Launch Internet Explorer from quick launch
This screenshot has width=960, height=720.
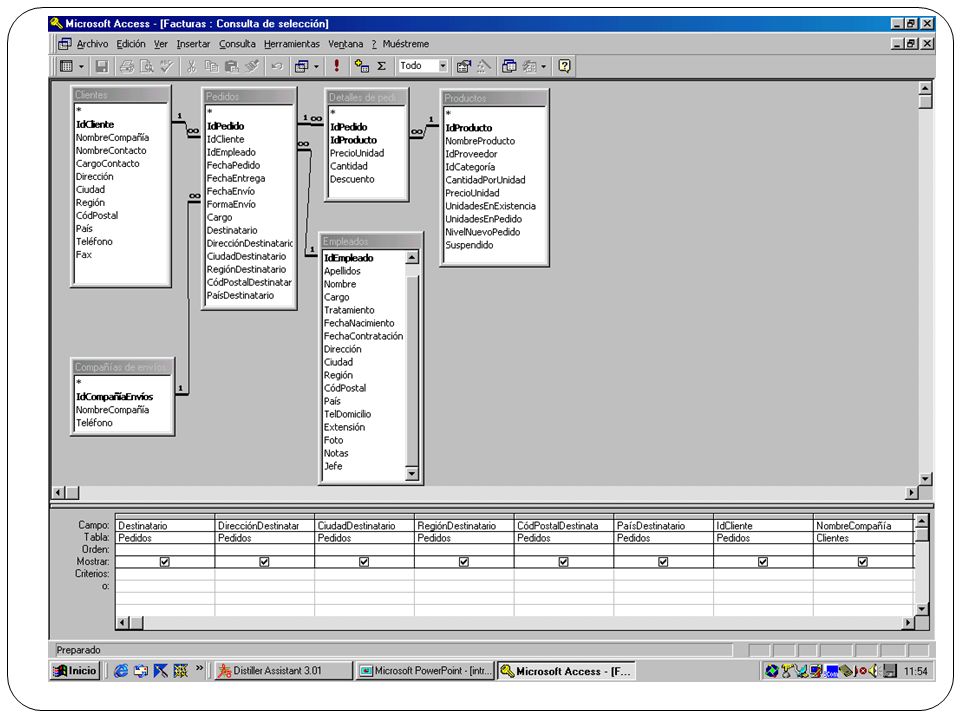pos(121,671)
